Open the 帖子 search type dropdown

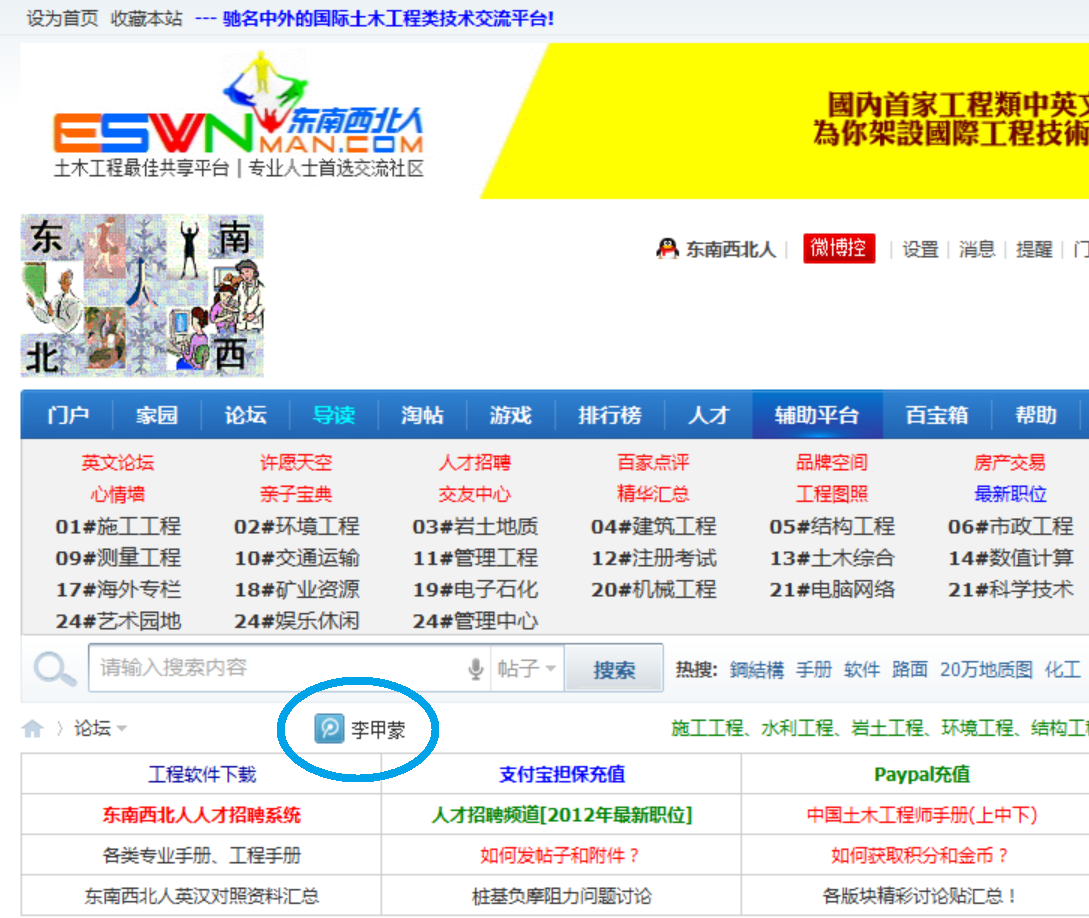527,669
